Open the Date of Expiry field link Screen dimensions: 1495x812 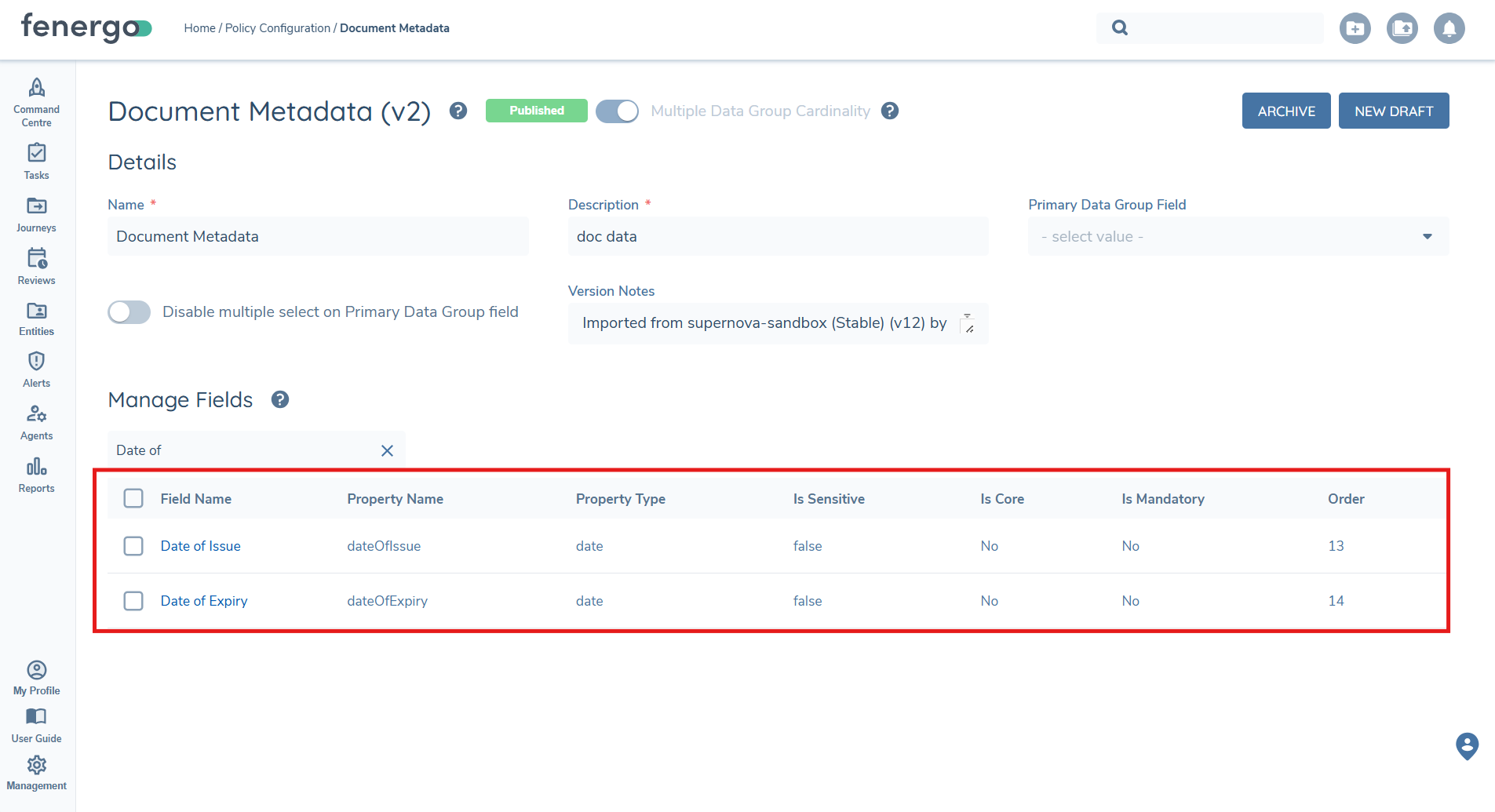(x=203, y=601)
